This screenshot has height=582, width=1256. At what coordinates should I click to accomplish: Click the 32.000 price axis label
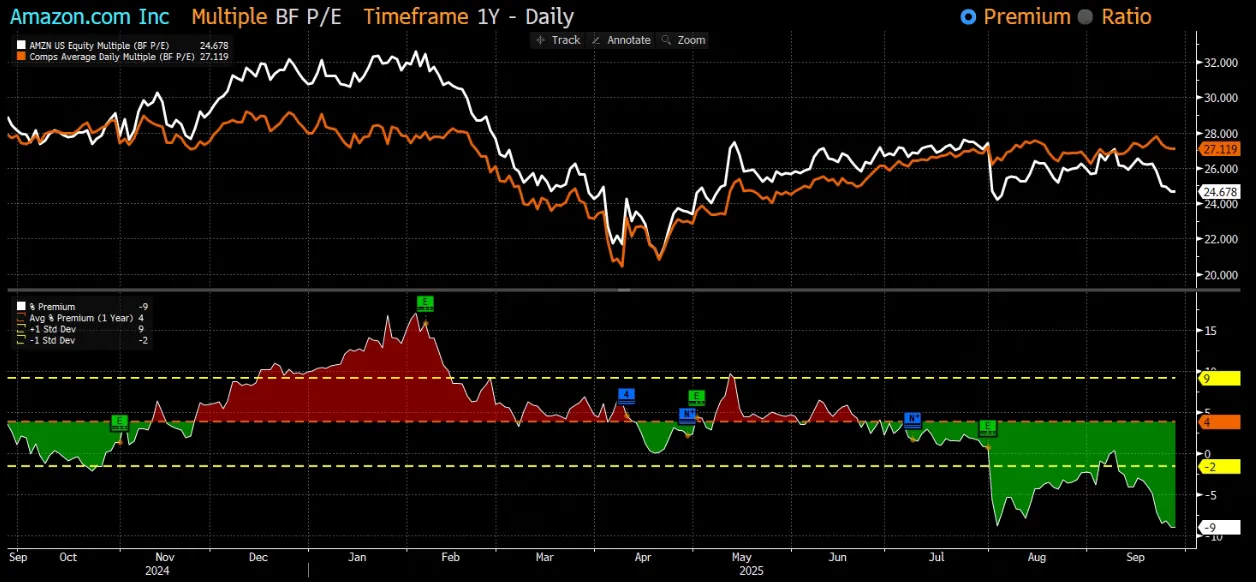click(1222, 63)
